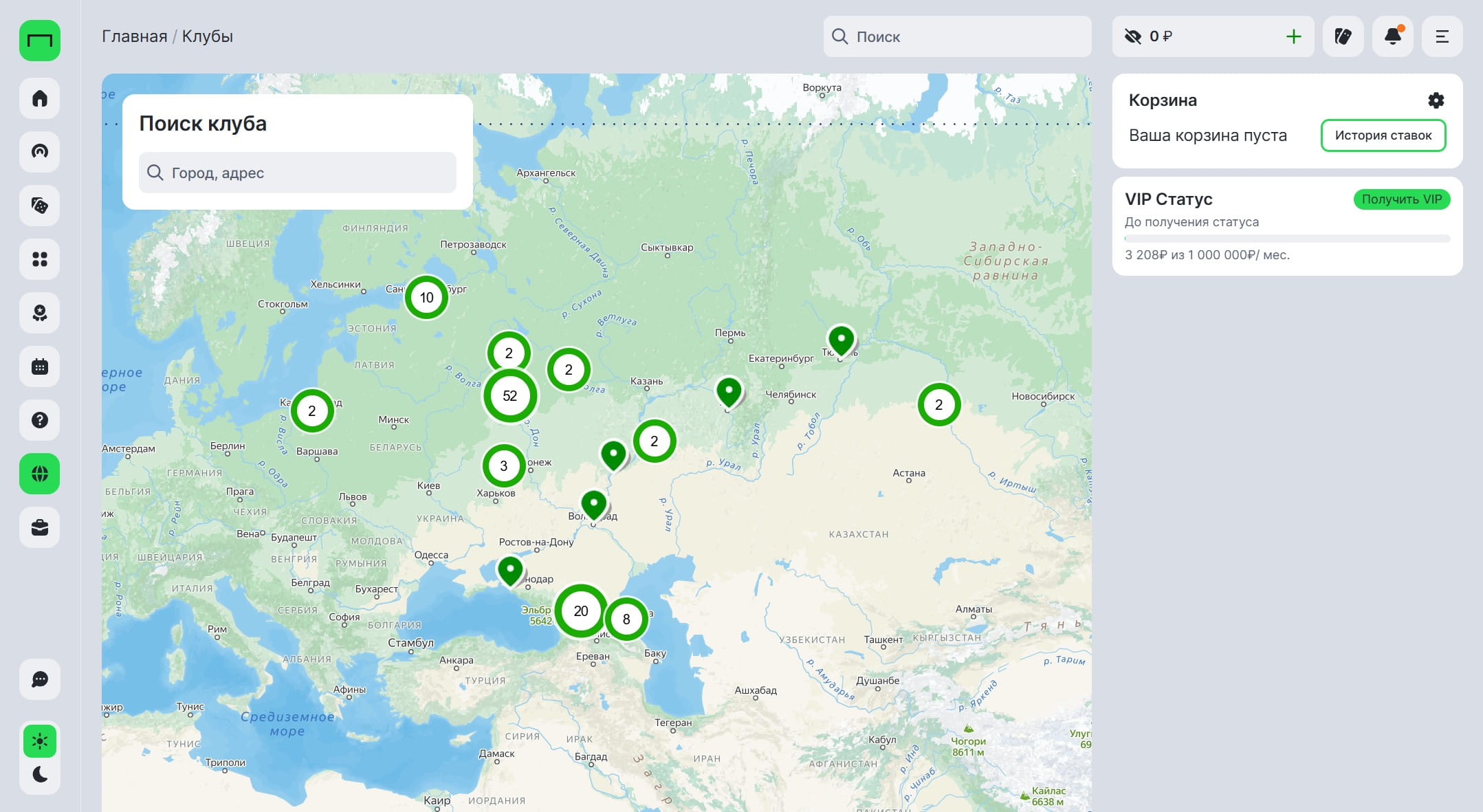Screen dimensions: 1483x812
Task: Focus the top Поиск search field
Action: [957, 36]
